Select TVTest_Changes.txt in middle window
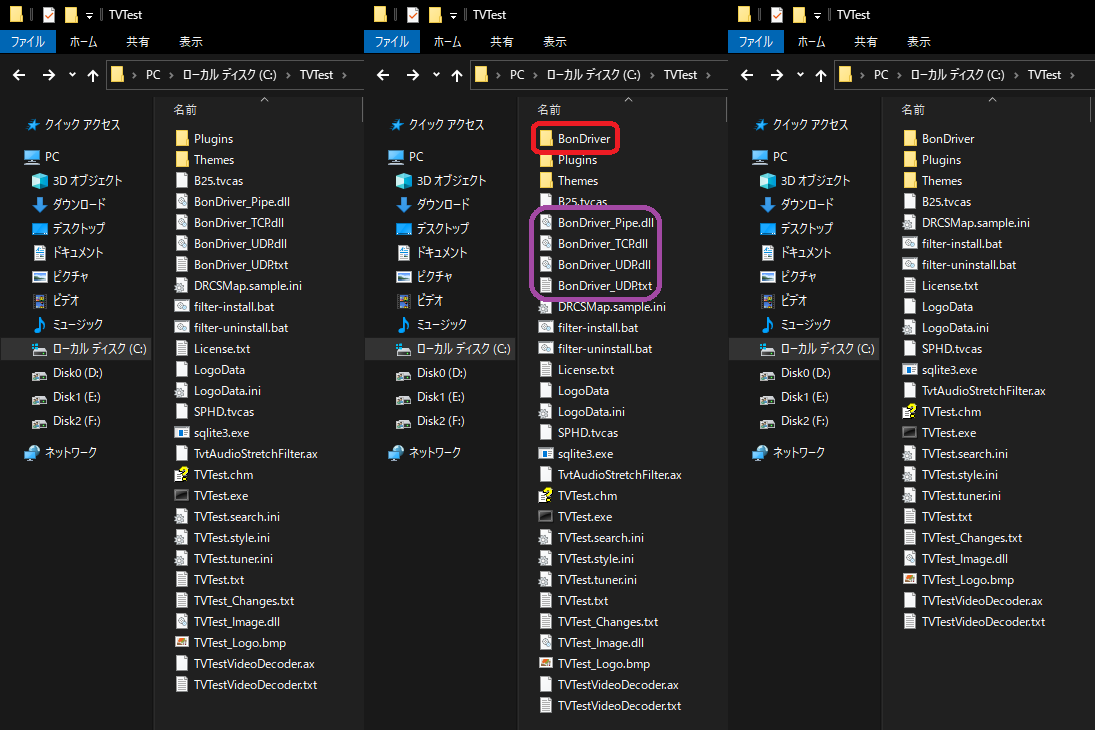 coord(598,622)
